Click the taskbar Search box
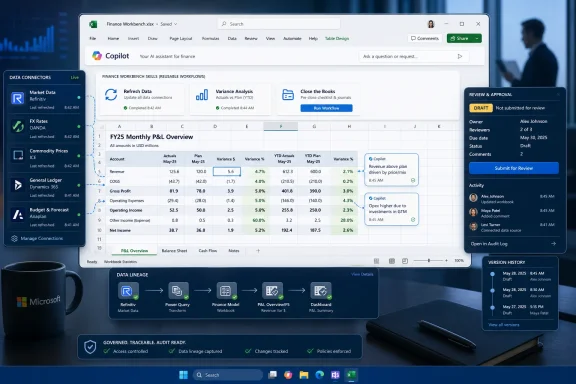The width and height of the screenshot is (576, 384). (x=228, y=375)
